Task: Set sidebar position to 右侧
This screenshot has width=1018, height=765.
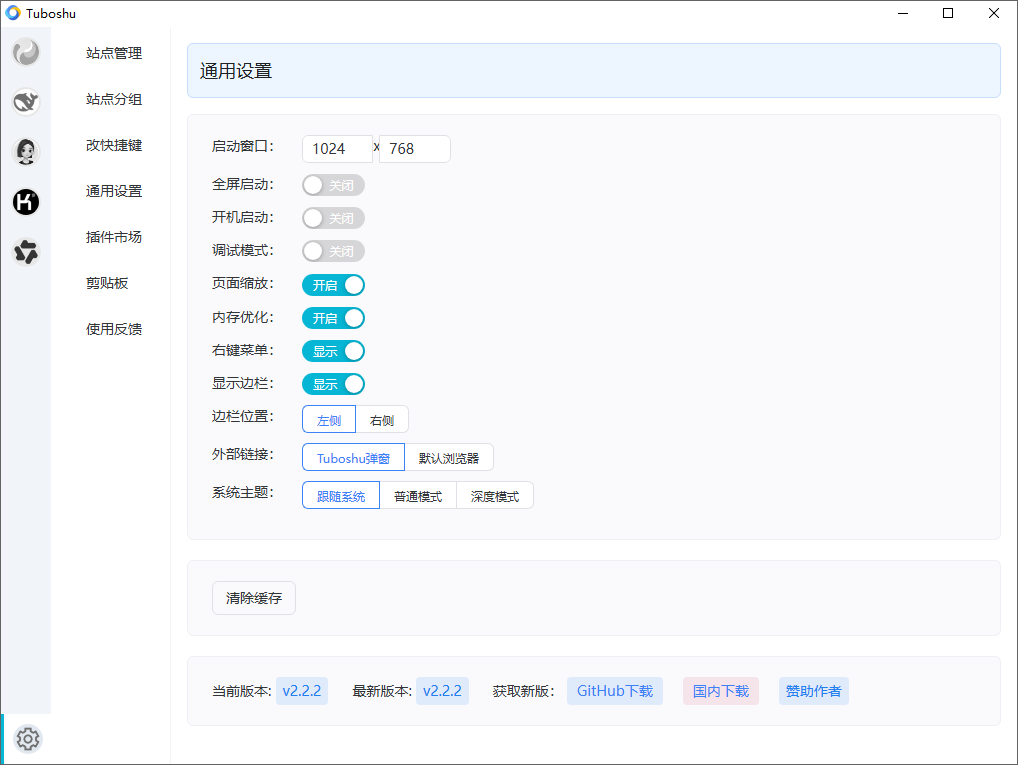Action: click(x=382, y=420)
